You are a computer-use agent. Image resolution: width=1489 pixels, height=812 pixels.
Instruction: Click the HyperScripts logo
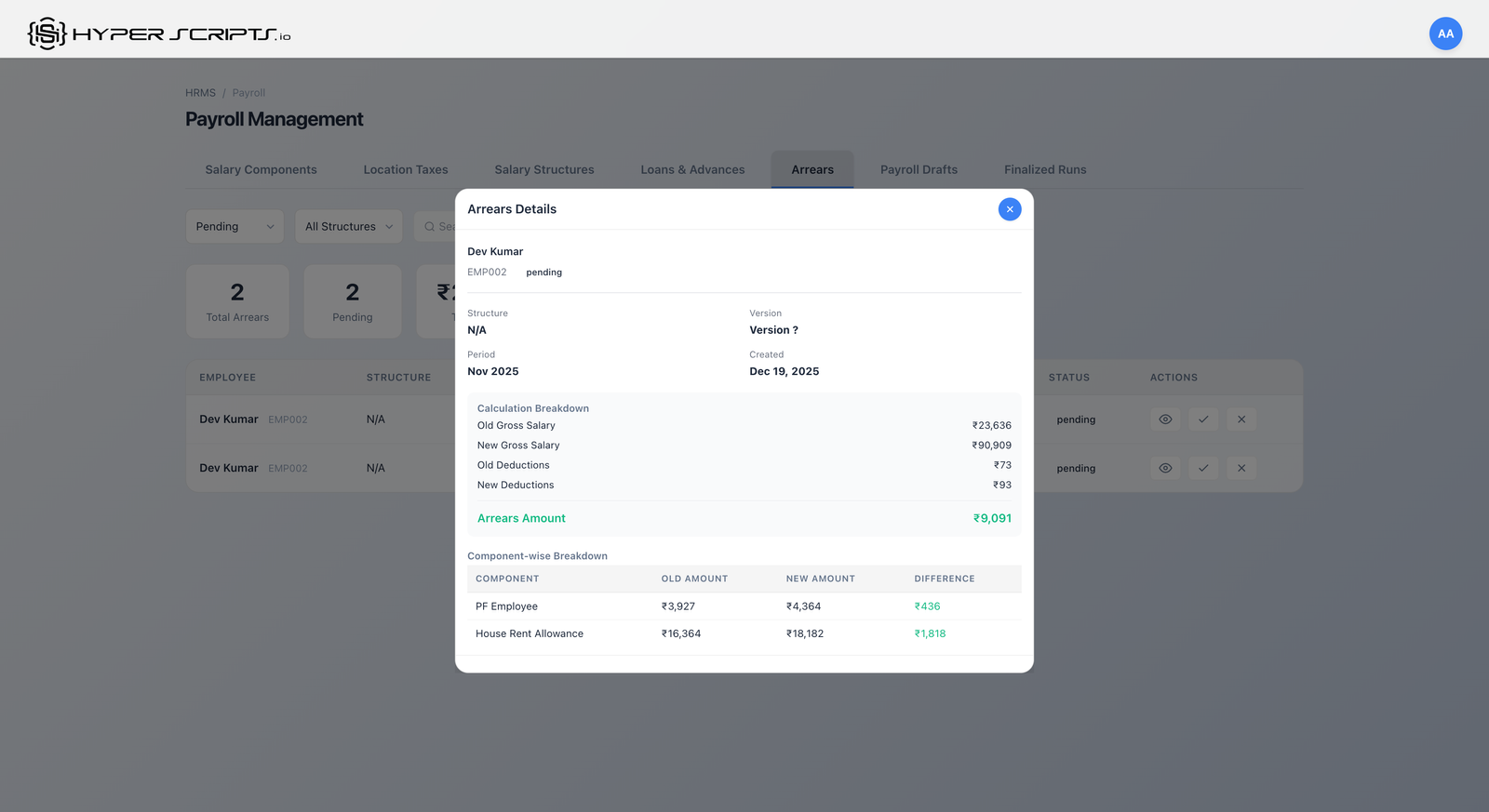click(x=159, y=33)
